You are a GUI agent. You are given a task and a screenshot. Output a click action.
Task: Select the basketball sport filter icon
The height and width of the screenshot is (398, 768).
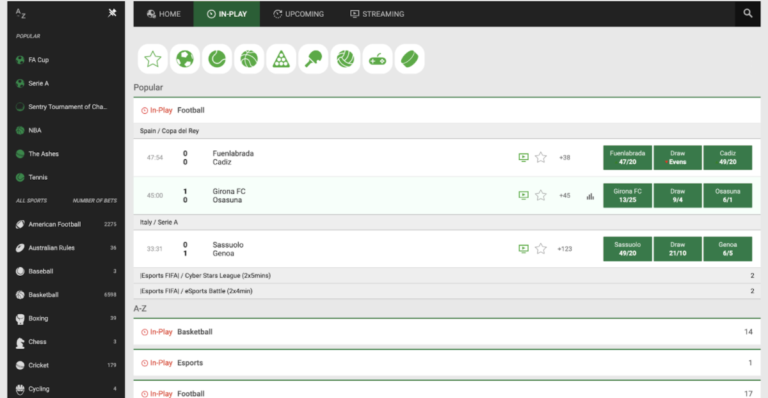point(249,59)
